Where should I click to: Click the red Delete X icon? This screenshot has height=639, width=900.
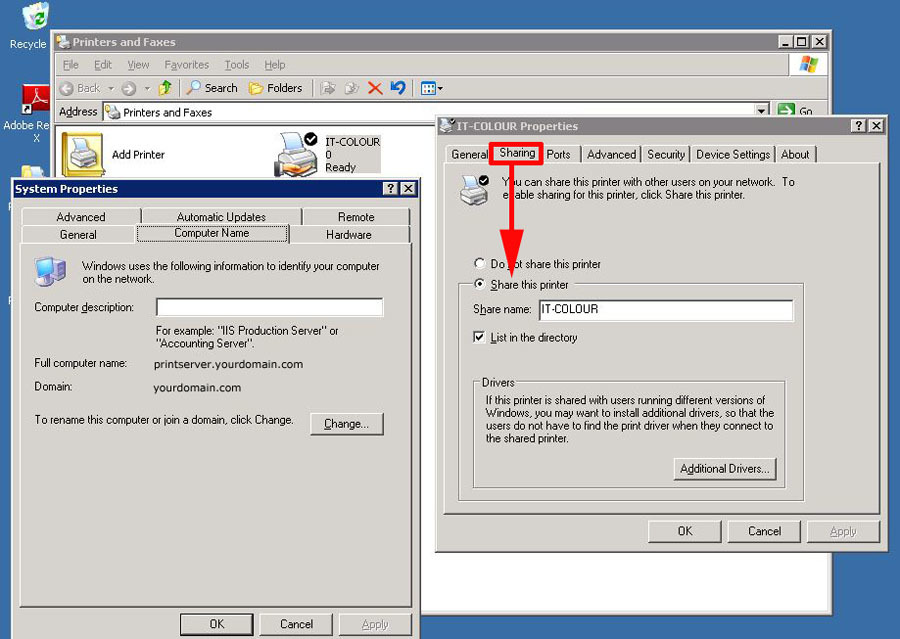[375, 88]
